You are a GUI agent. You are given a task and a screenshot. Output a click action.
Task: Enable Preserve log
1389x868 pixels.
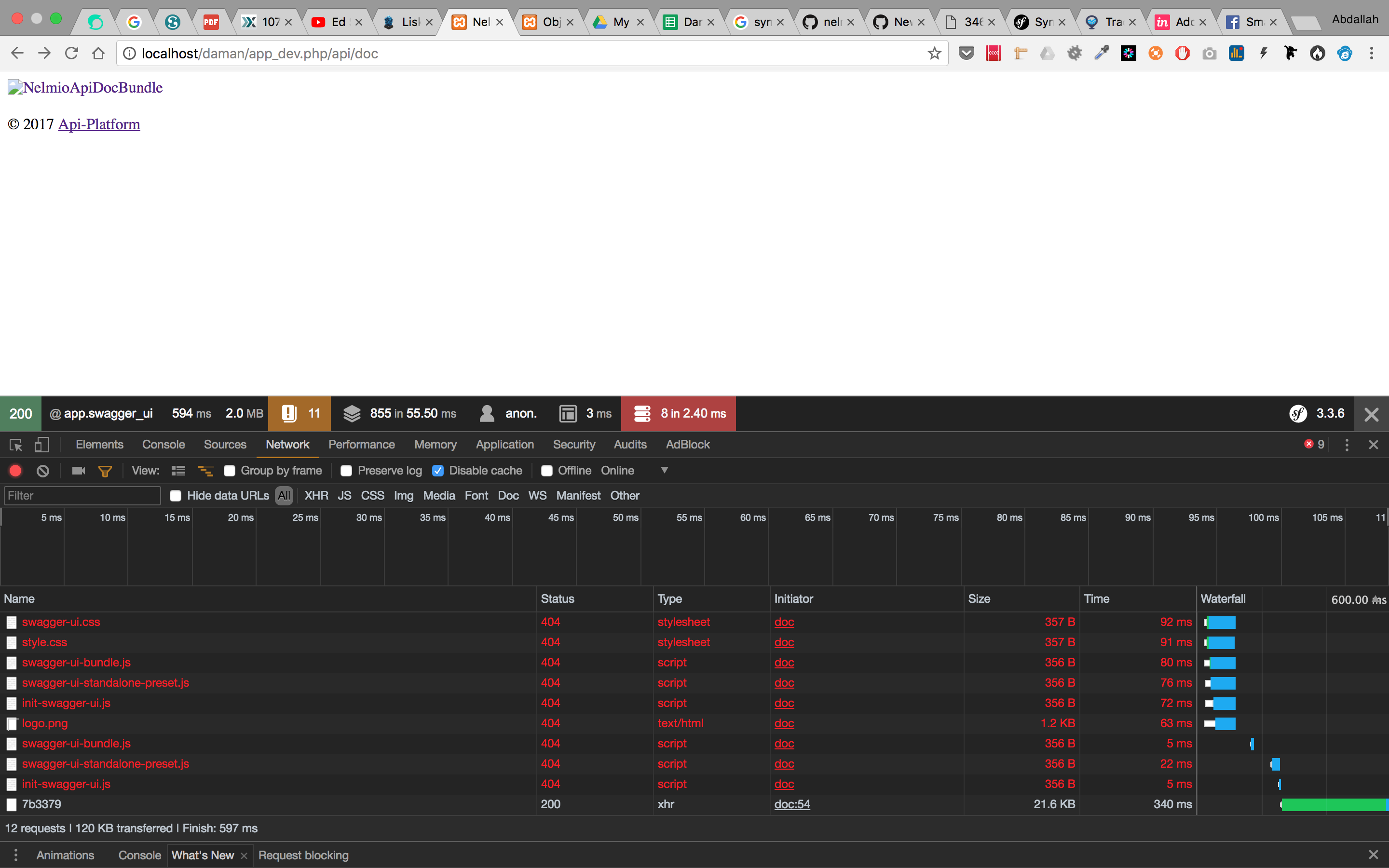(346, 471)
